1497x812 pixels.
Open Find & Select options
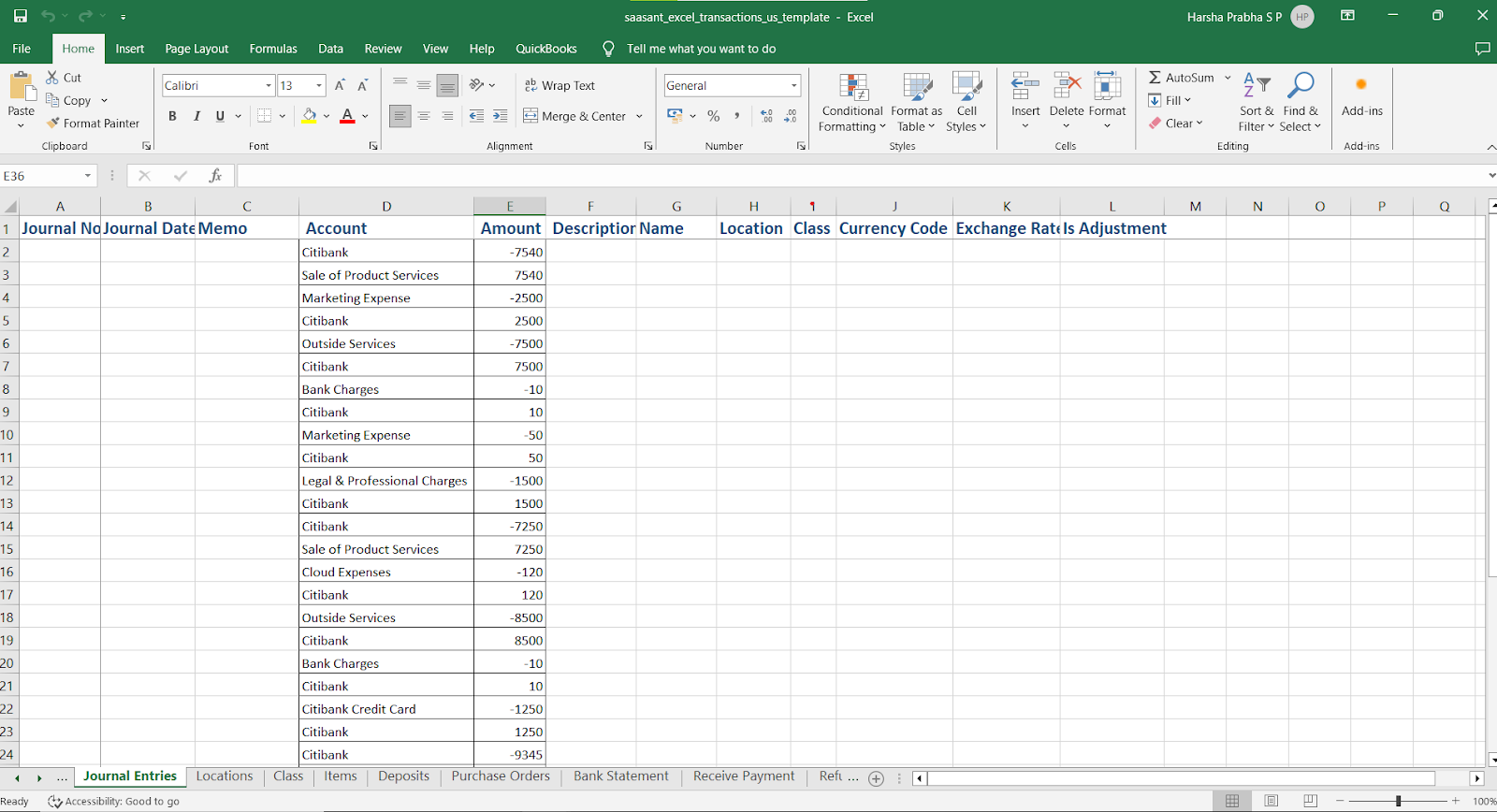tap(1301, 103)
